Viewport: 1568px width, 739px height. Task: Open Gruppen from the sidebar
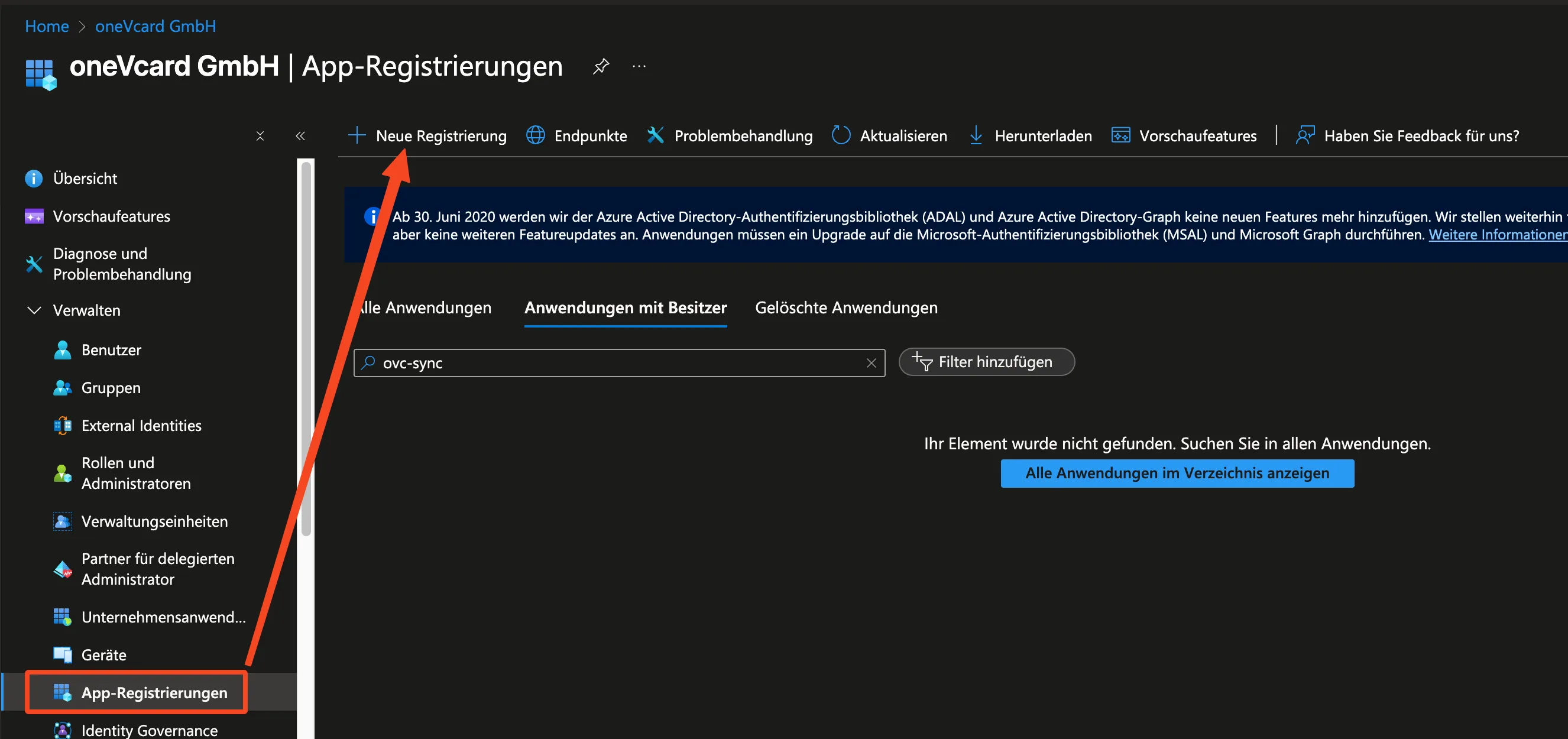click(111, 388)
